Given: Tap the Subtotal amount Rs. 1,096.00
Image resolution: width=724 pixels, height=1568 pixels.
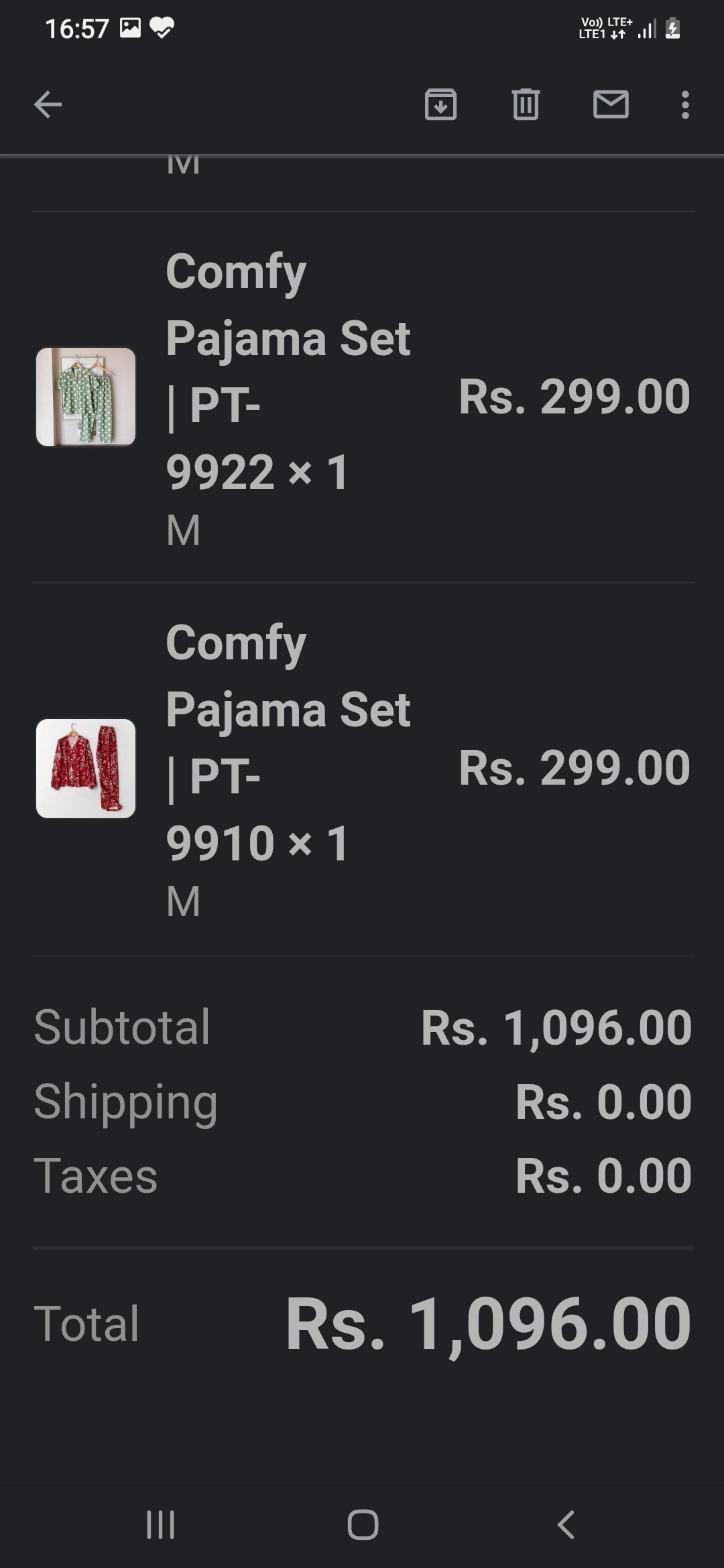Looking at the screenshot, I should (556, 1027).
